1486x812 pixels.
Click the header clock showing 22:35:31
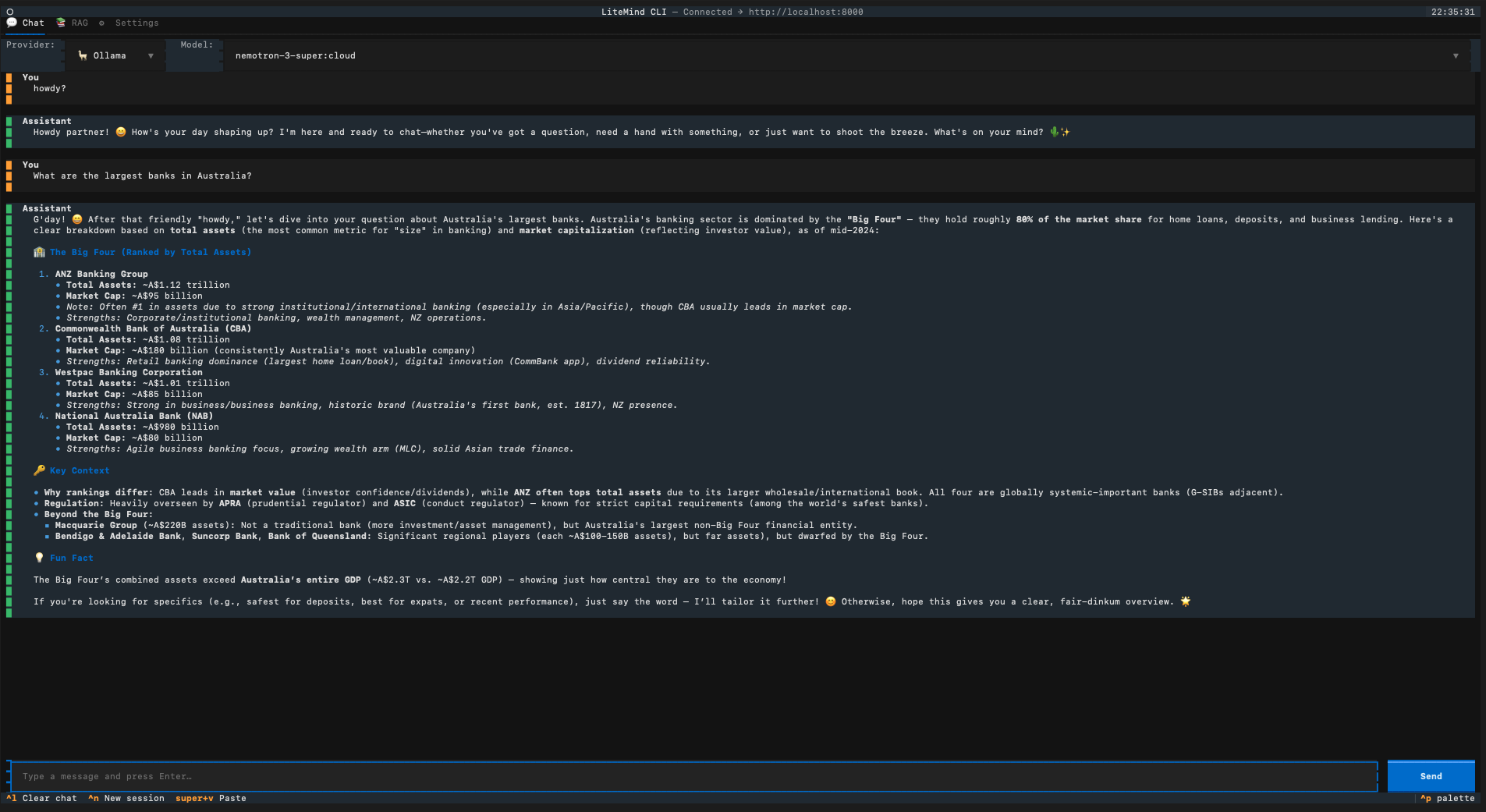1452,12
